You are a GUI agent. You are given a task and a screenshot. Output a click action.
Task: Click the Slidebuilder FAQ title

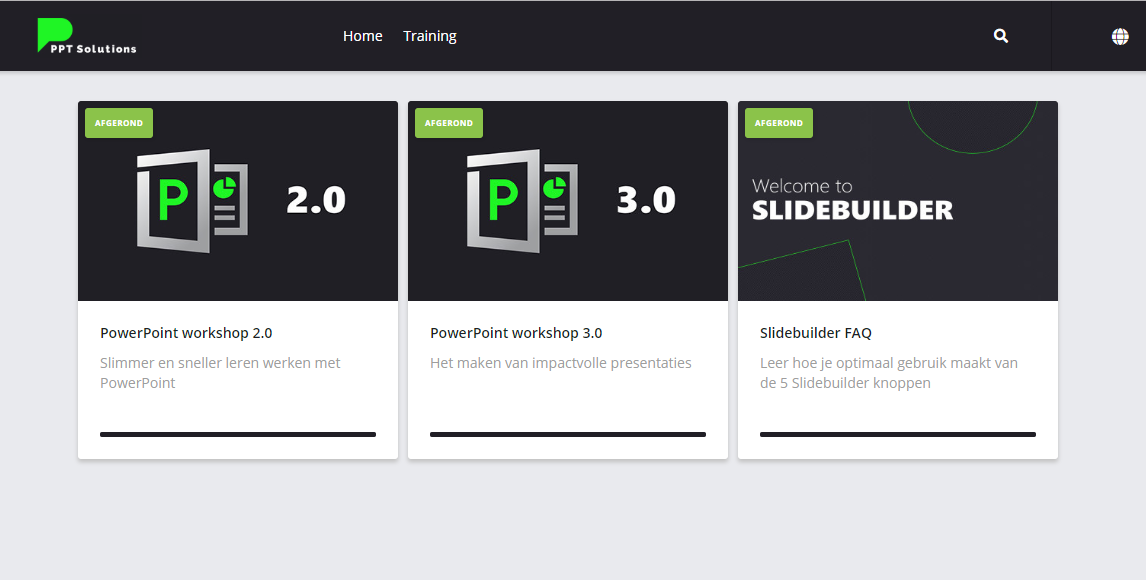point(816,333)
